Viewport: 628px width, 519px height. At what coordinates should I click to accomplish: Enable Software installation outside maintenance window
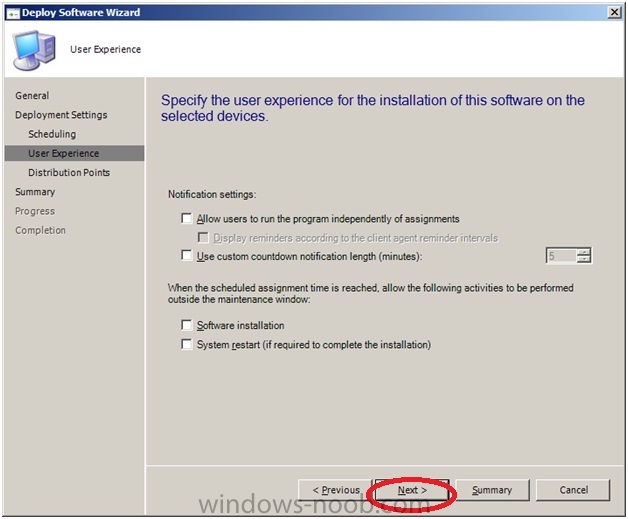point(187,325)
